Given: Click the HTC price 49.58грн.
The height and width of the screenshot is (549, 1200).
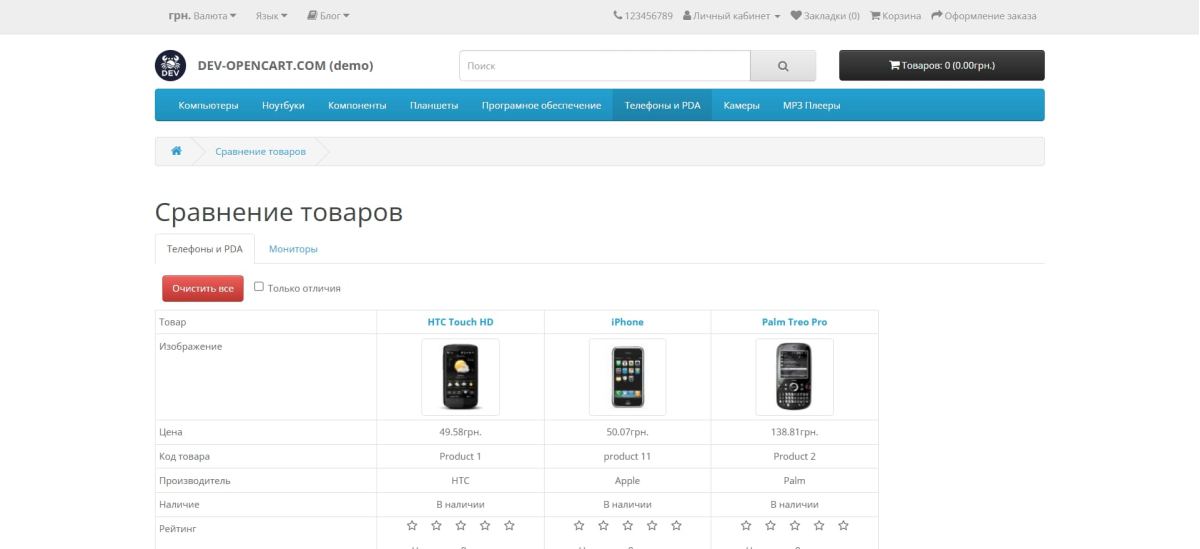Looking at the screenshot, I should [x=460, y=433].
